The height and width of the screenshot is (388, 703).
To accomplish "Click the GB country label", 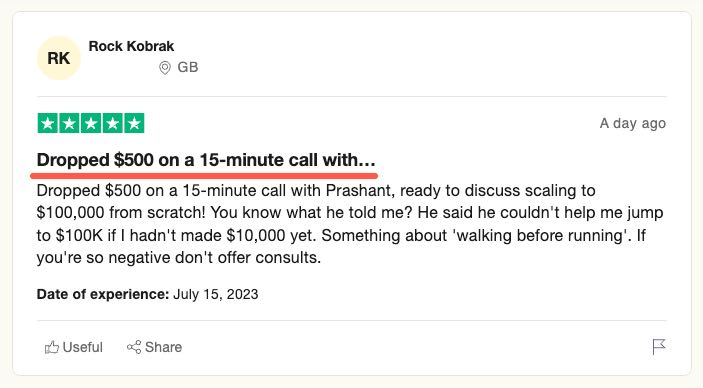I will click(x=188, y=67).
